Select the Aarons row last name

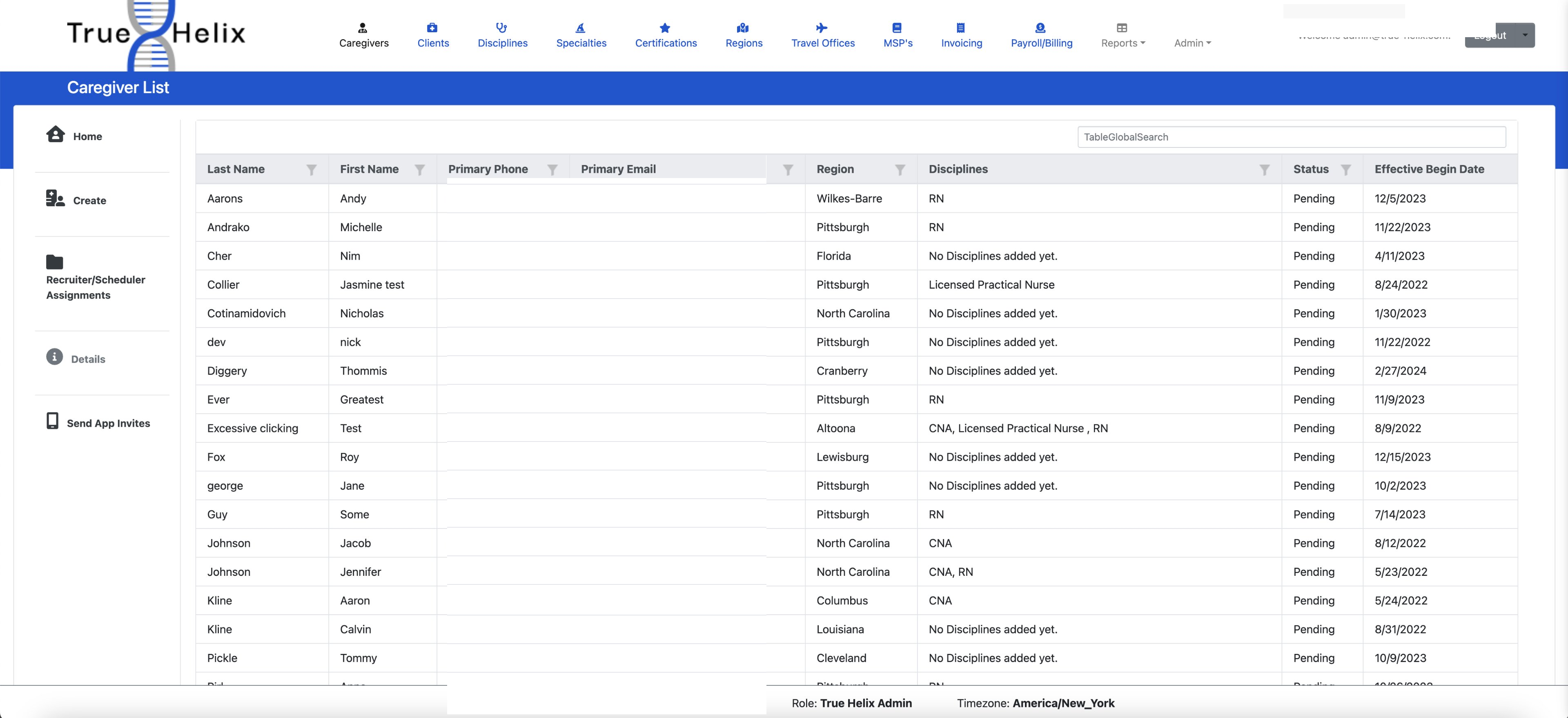pos(225,198)
